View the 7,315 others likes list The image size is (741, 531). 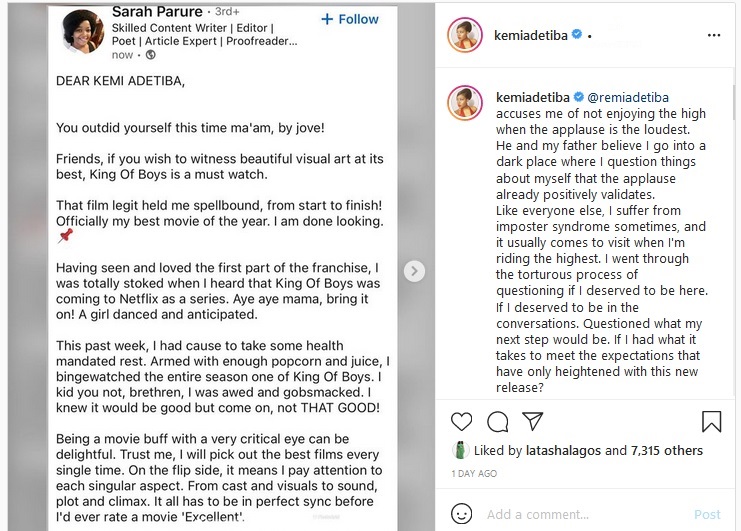pos(666,451)
